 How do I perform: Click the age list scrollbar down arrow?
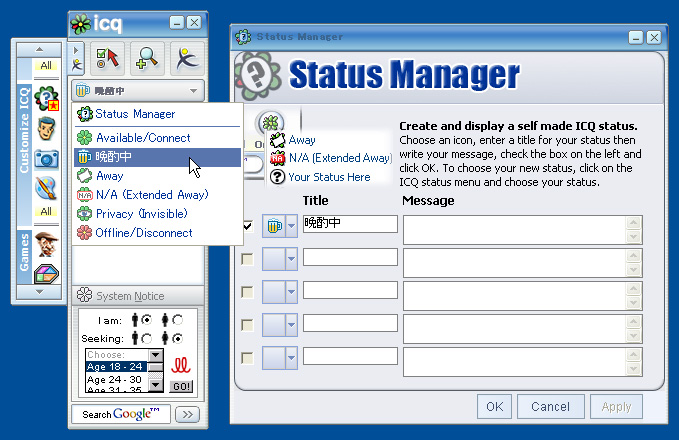click(156, 385)
